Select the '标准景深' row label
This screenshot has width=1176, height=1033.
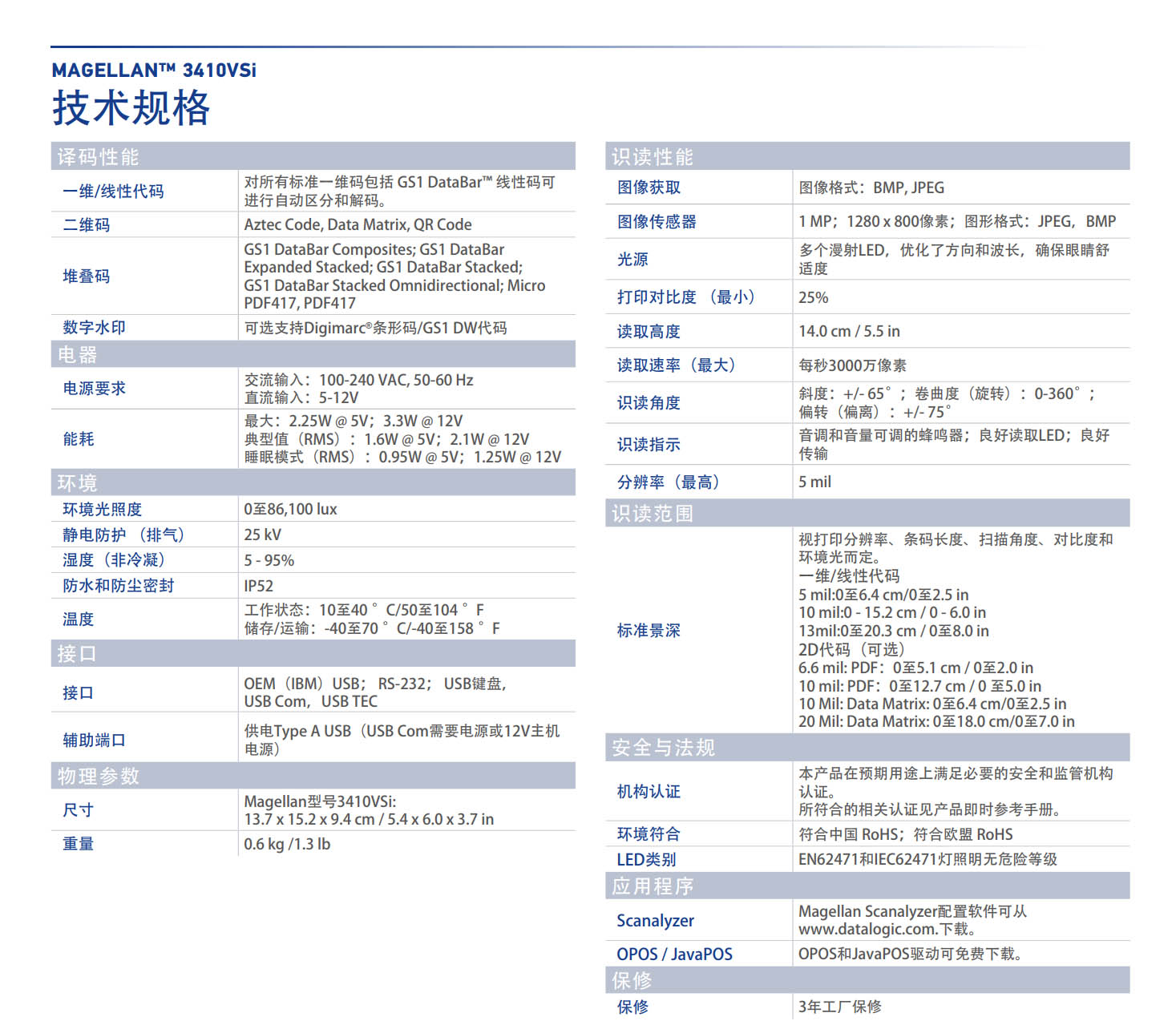click(x=649, y=631)
